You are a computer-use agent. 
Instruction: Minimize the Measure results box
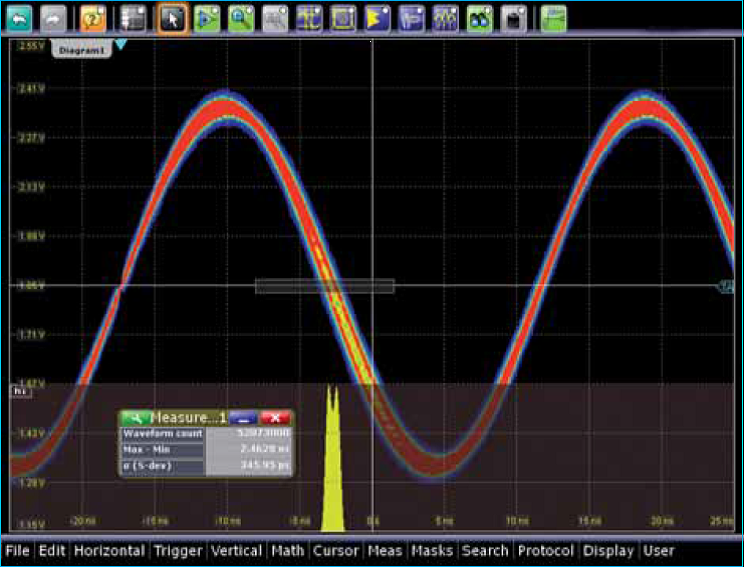[243, 417]
